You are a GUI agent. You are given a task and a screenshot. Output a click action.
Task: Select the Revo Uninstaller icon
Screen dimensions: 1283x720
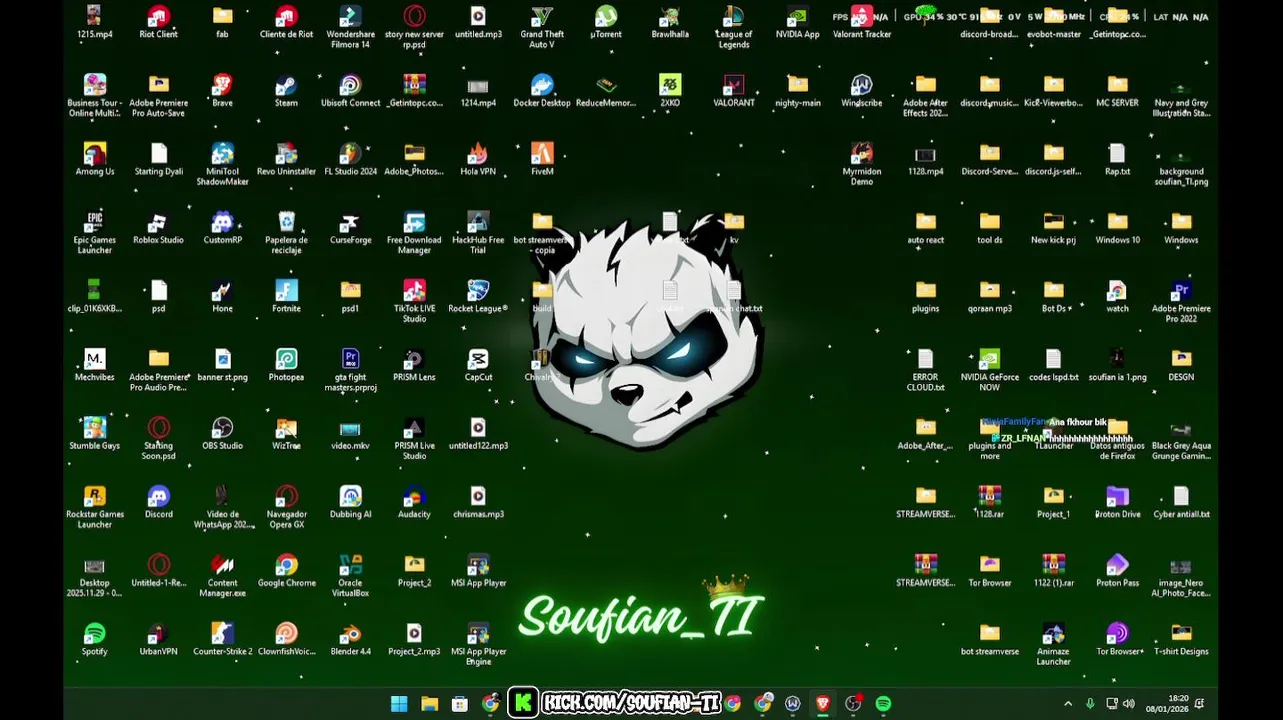tap(286, 160)
